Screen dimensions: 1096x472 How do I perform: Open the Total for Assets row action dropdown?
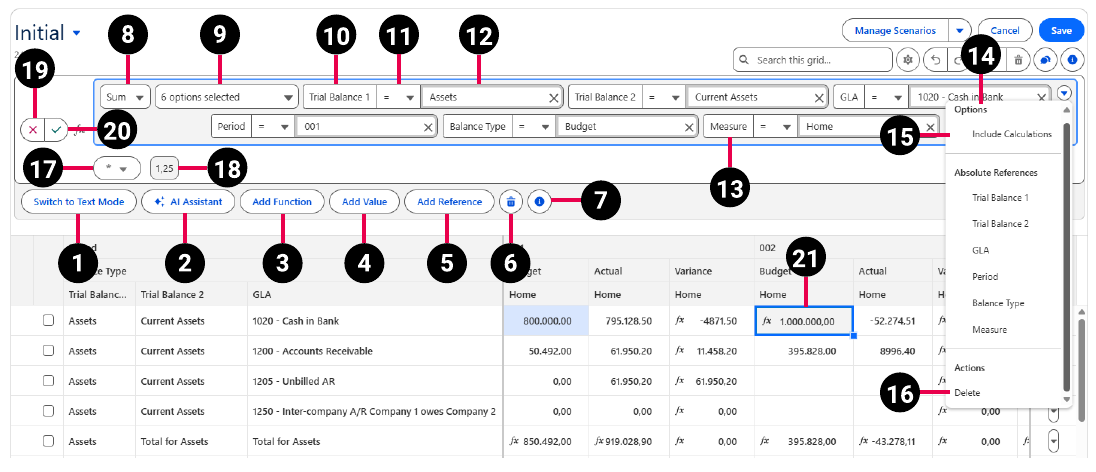[1054, 441]
